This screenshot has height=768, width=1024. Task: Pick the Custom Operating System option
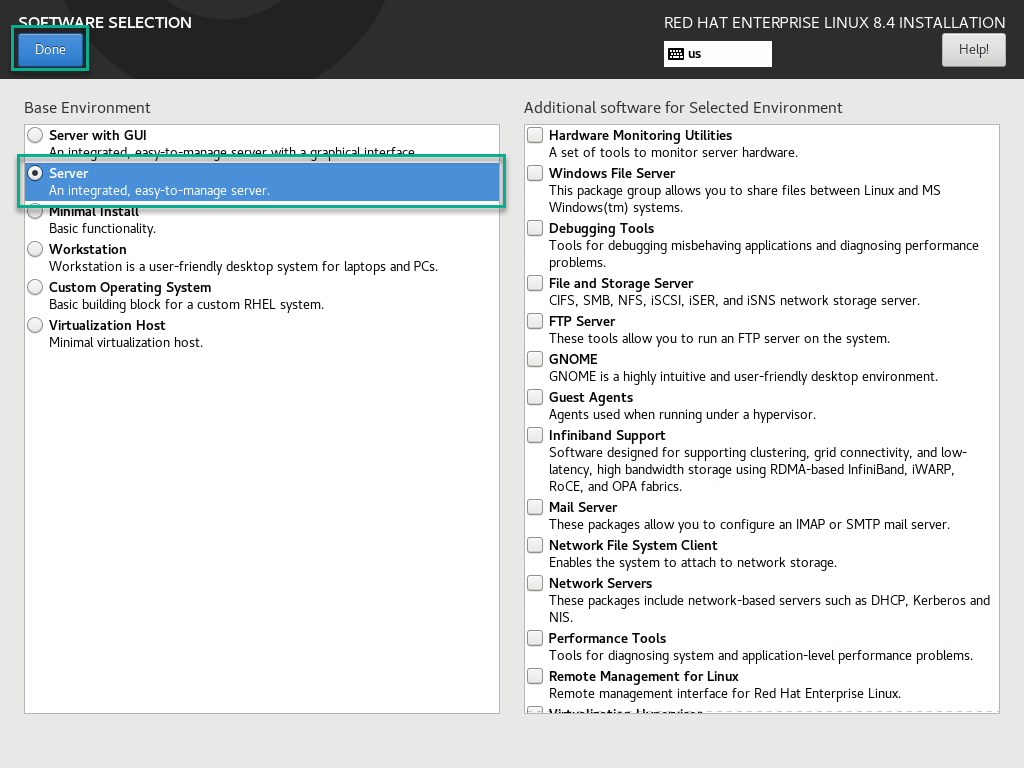coord(36,287)
